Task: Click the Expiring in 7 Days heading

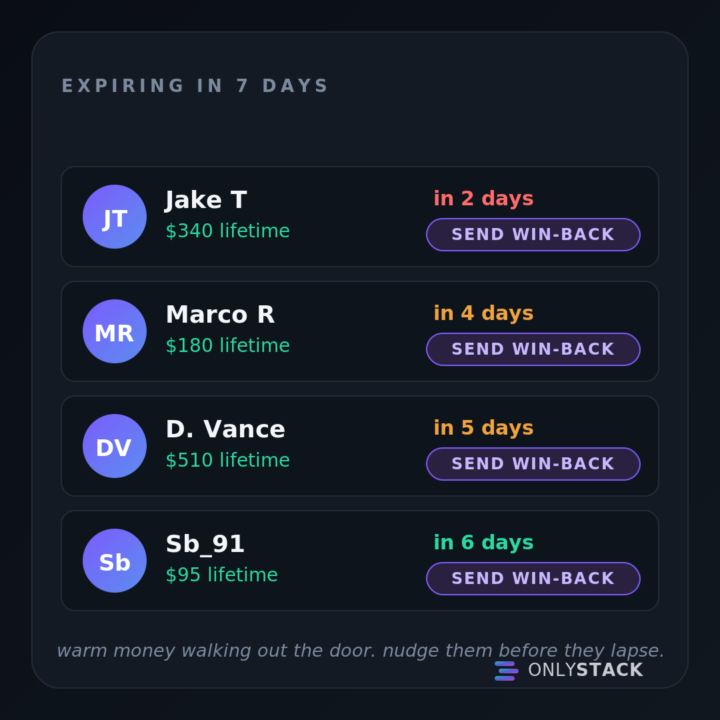Action: 195,86
